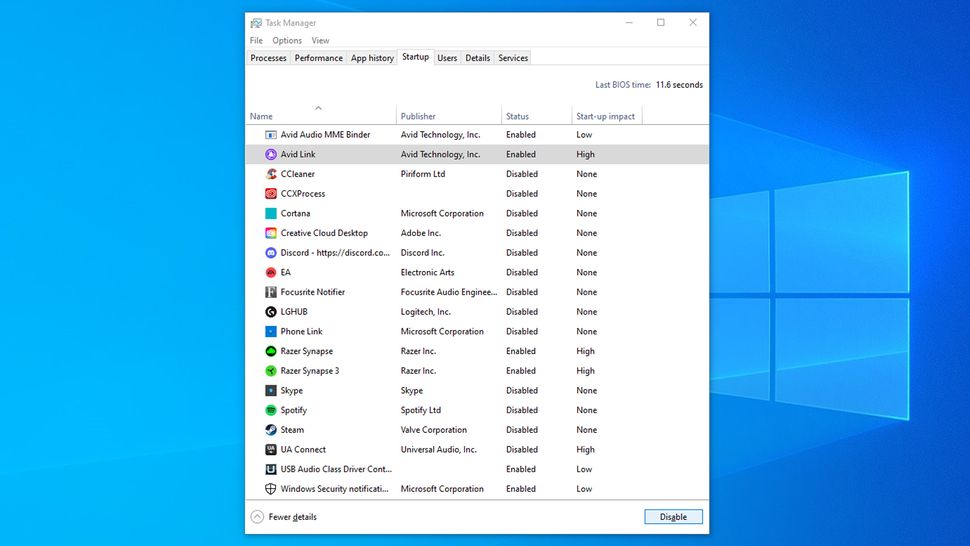The height and width of the screenshot is (546, 970).
Task: Click the red CCXProcess icon
Action: (270, 194)
